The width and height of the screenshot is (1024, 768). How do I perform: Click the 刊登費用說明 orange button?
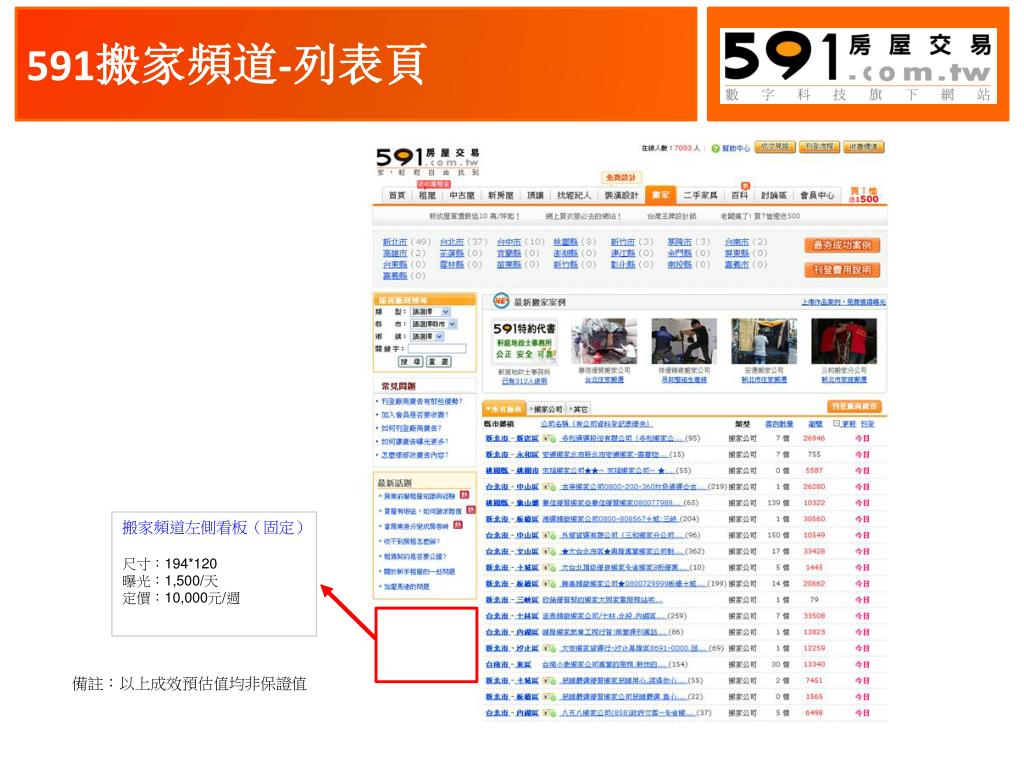click(842, 270)
